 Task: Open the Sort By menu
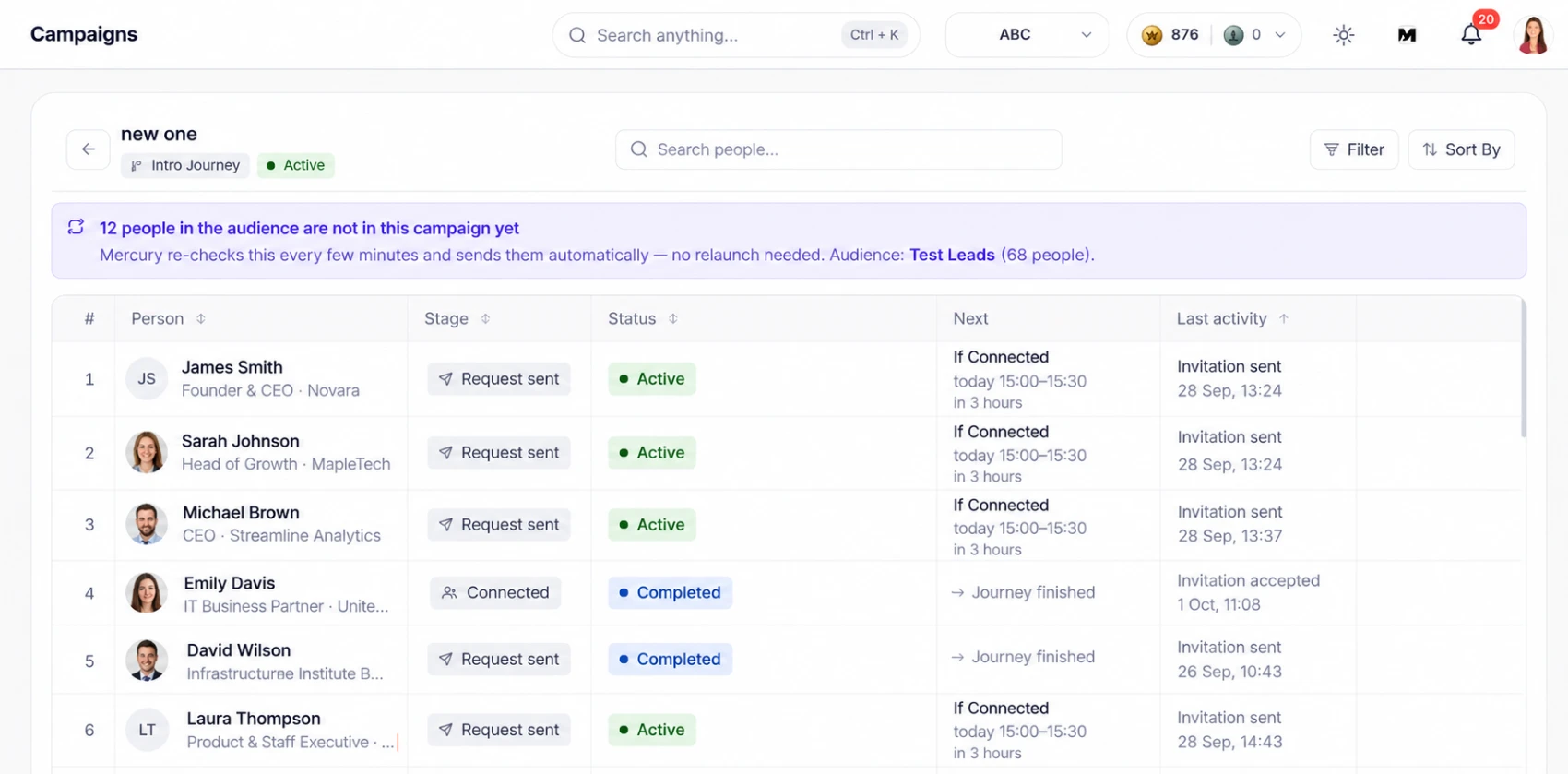pyautogui.click(x=1461, y=149)
